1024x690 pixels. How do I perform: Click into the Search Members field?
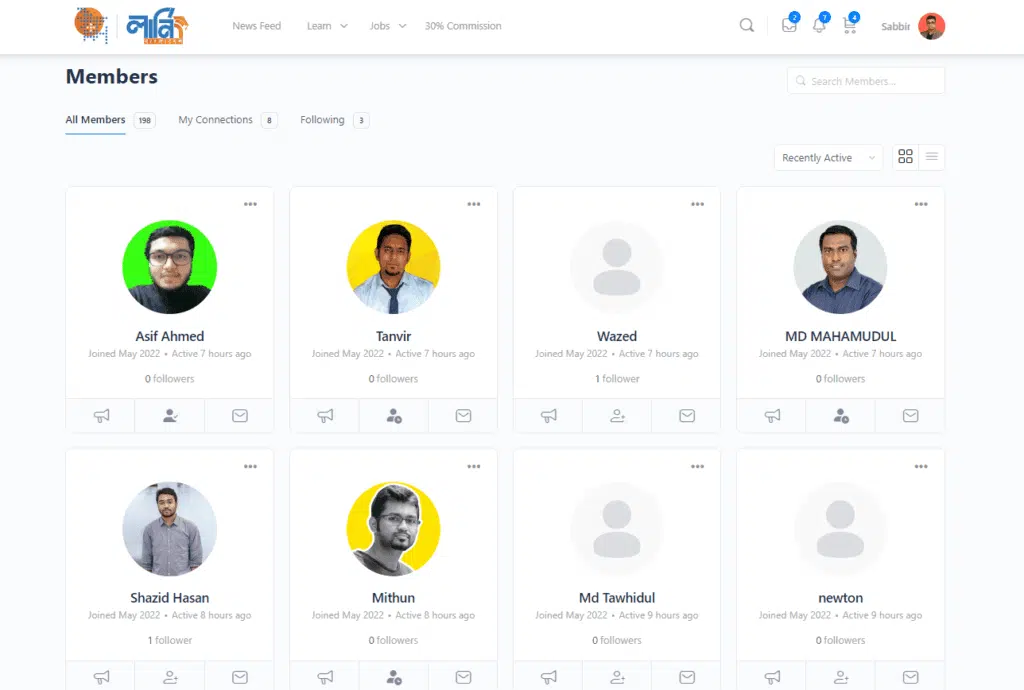[x=866, y=81]
